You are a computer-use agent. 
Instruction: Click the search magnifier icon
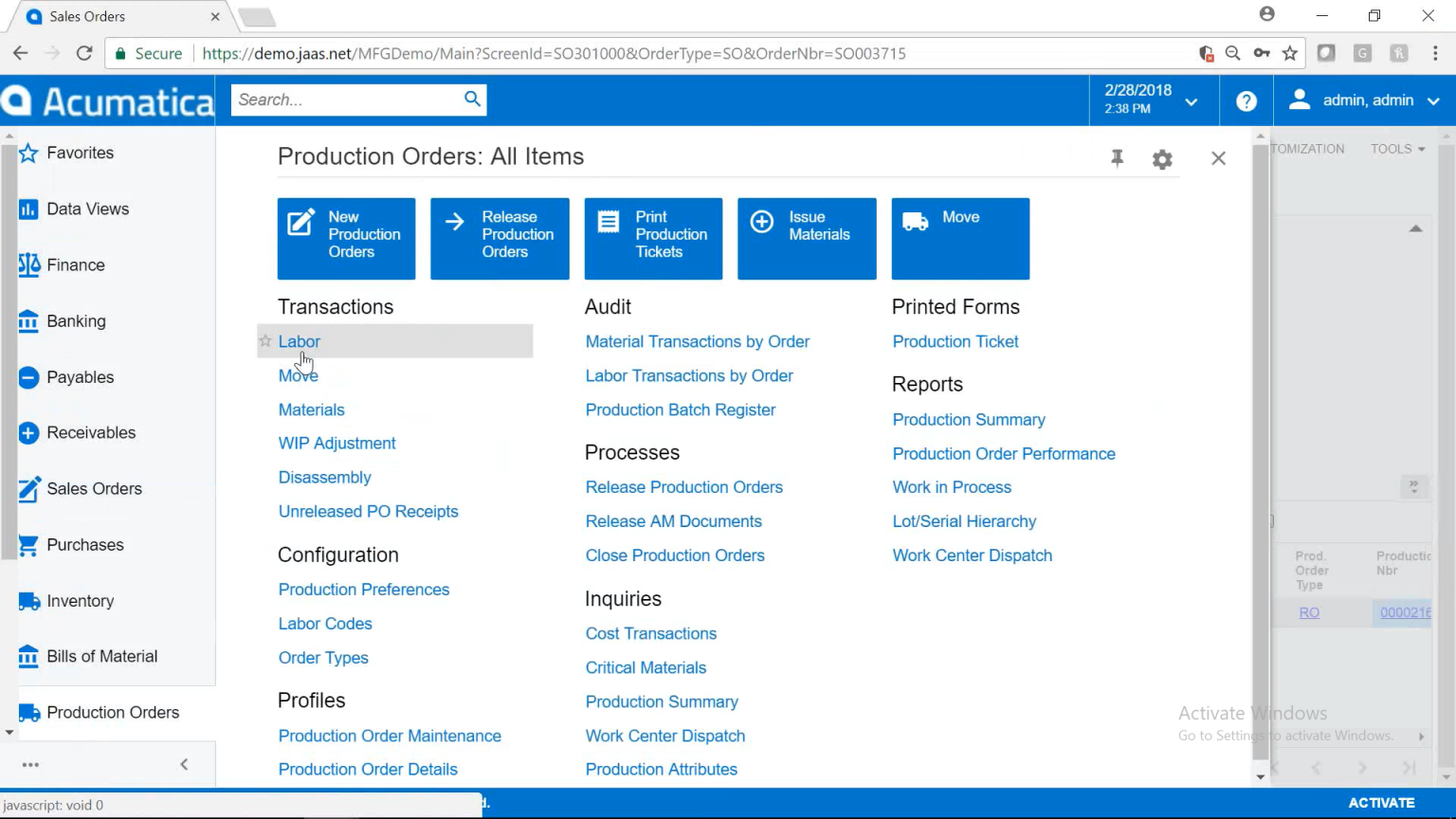coord(472,98)
